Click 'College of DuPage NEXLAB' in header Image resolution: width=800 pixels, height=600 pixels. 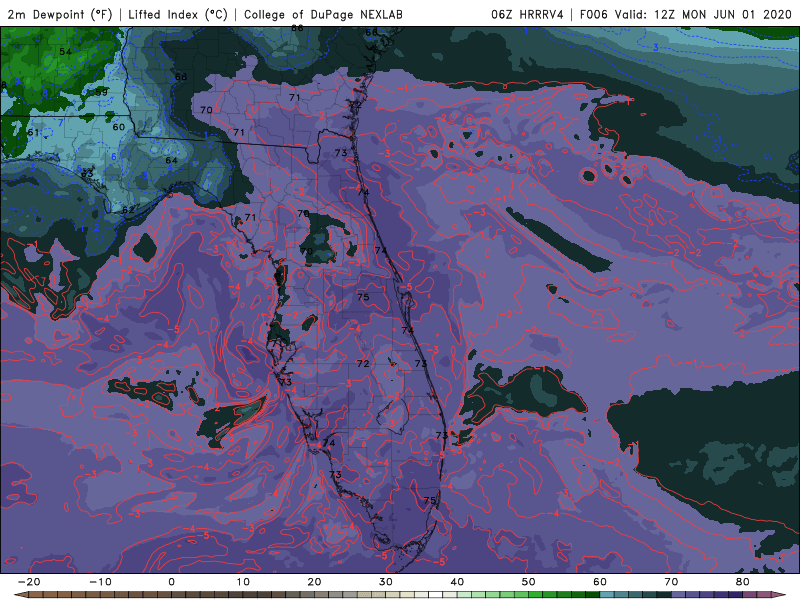point(323,14)
